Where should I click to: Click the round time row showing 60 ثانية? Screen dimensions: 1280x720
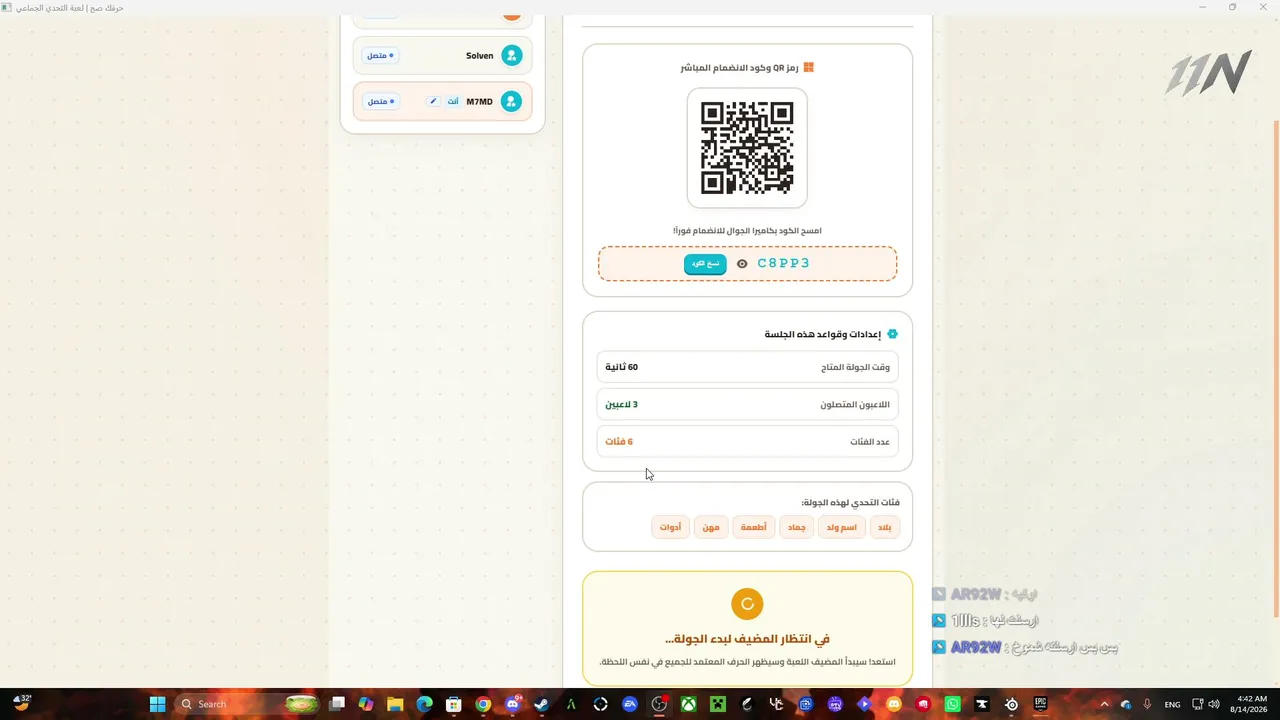click(747, 367)
